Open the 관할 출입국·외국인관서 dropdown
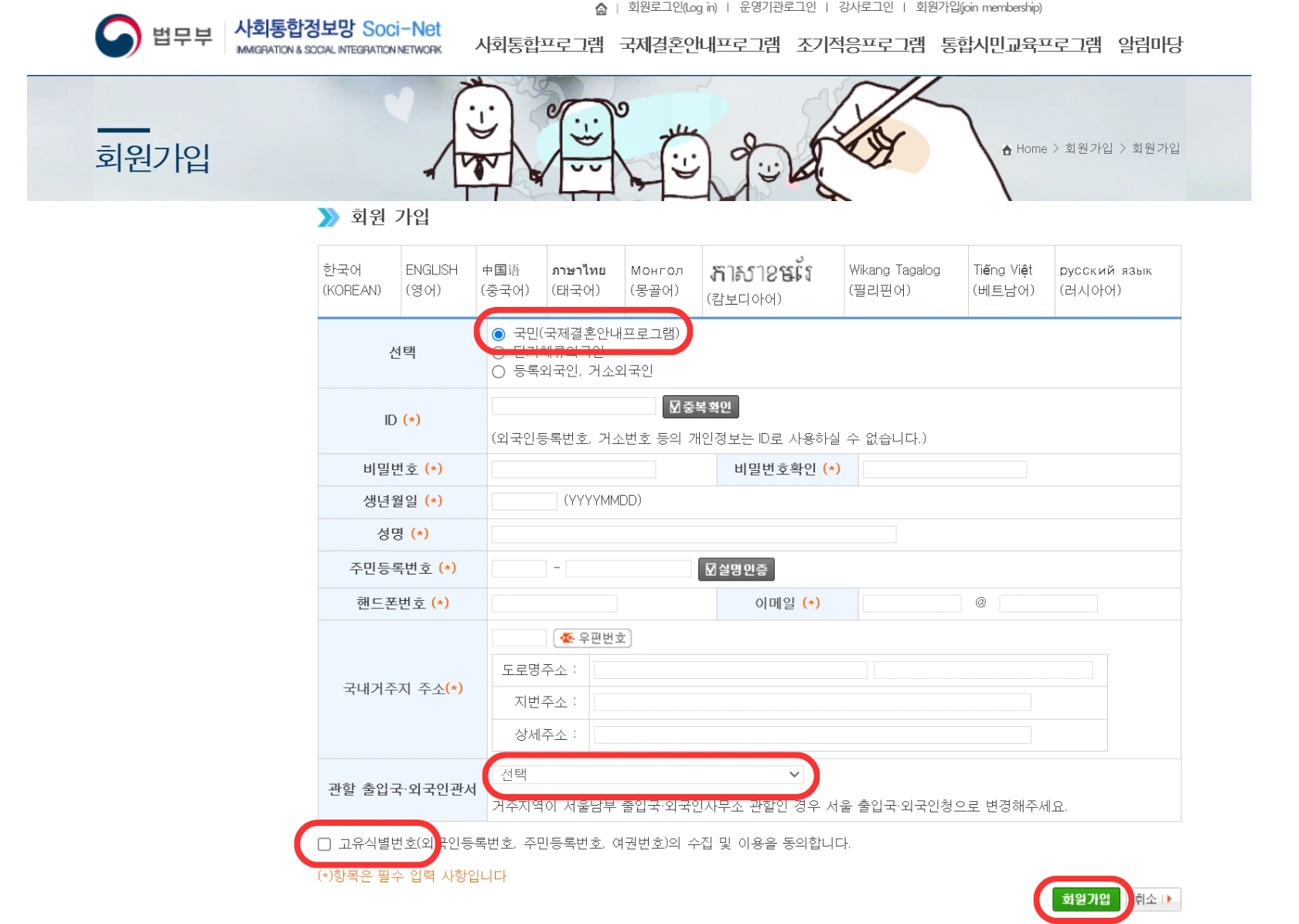This screenshot has height=924, width=1299. pos(649,774)
